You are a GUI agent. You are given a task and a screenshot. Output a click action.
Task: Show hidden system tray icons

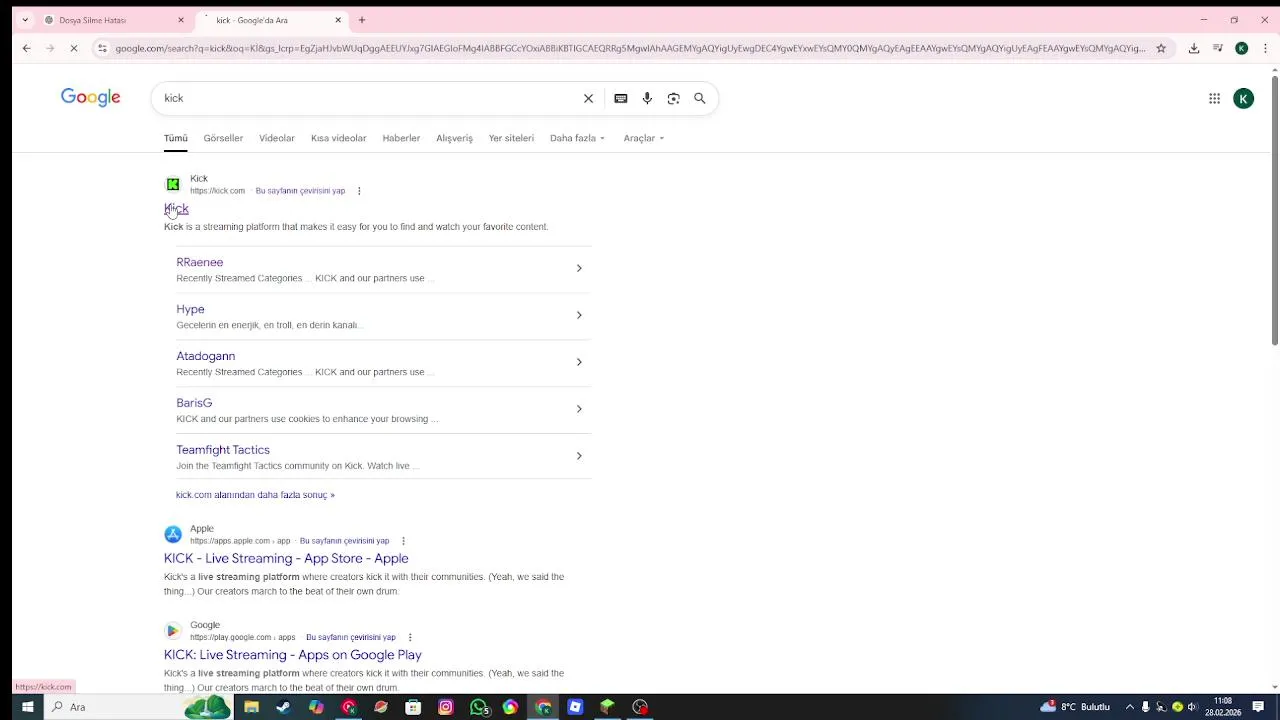(1131, 707)
